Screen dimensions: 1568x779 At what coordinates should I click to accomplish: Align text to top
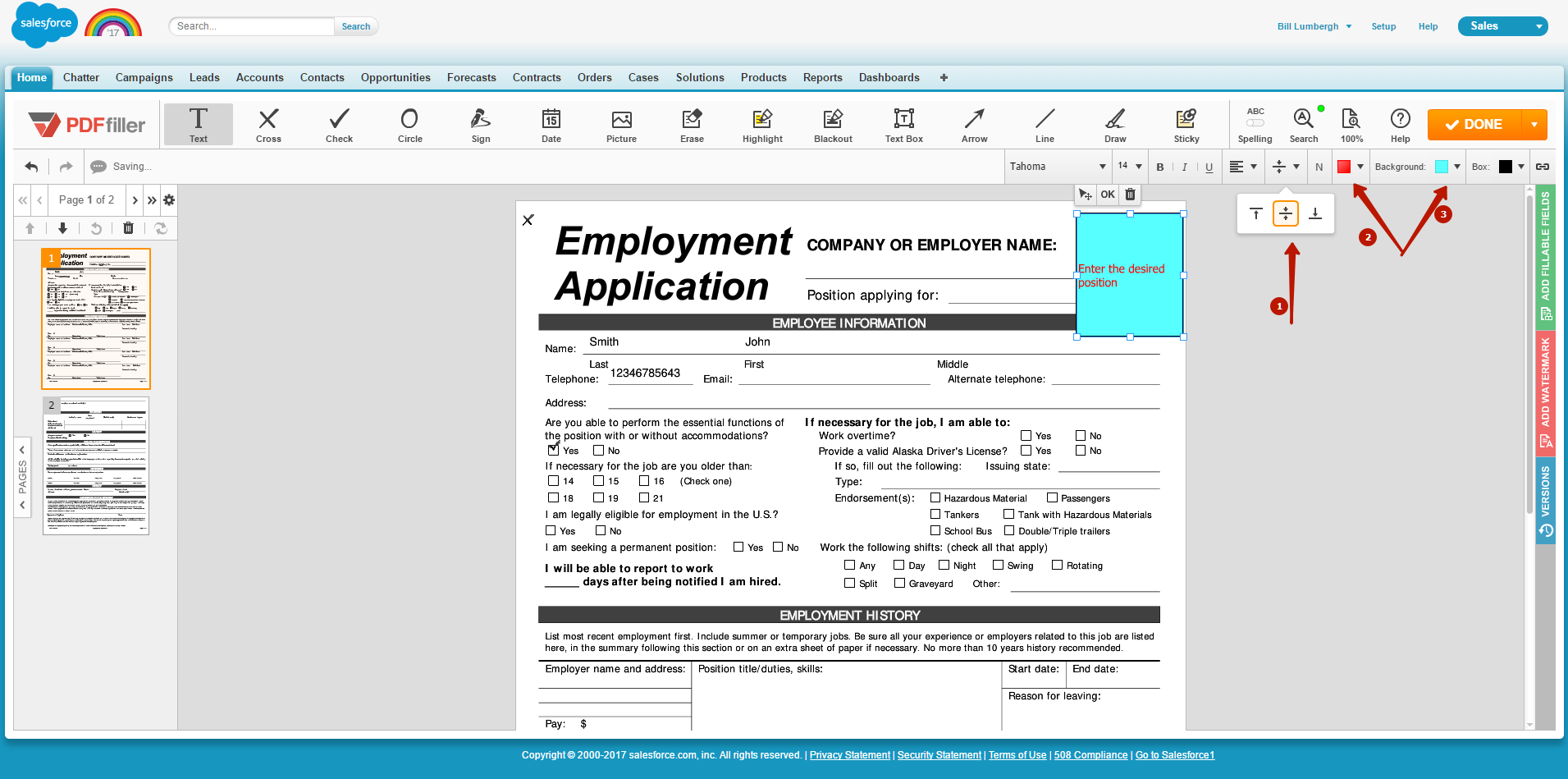tap(1255, 213)
